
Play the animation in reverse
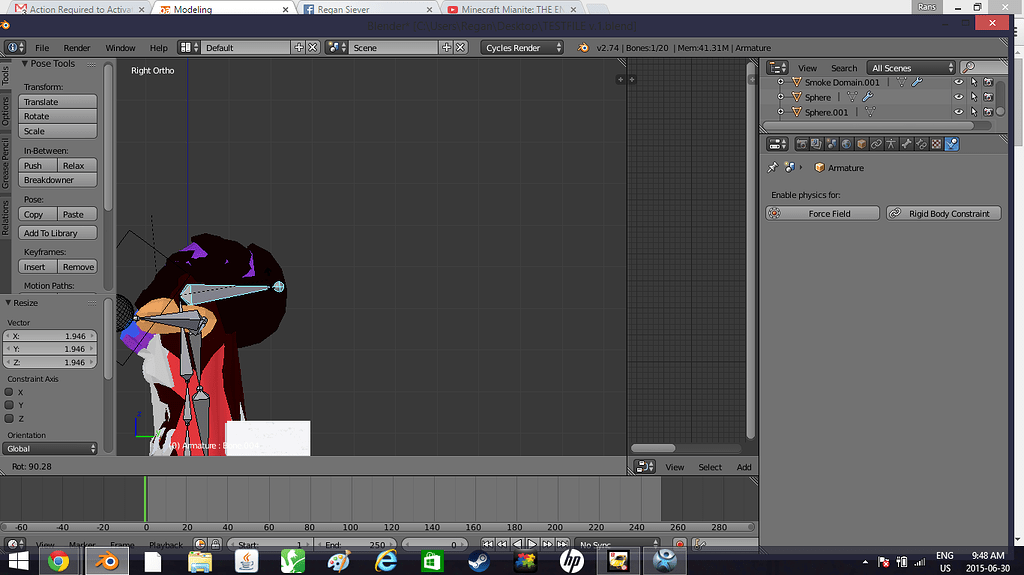tap(517, 544)
